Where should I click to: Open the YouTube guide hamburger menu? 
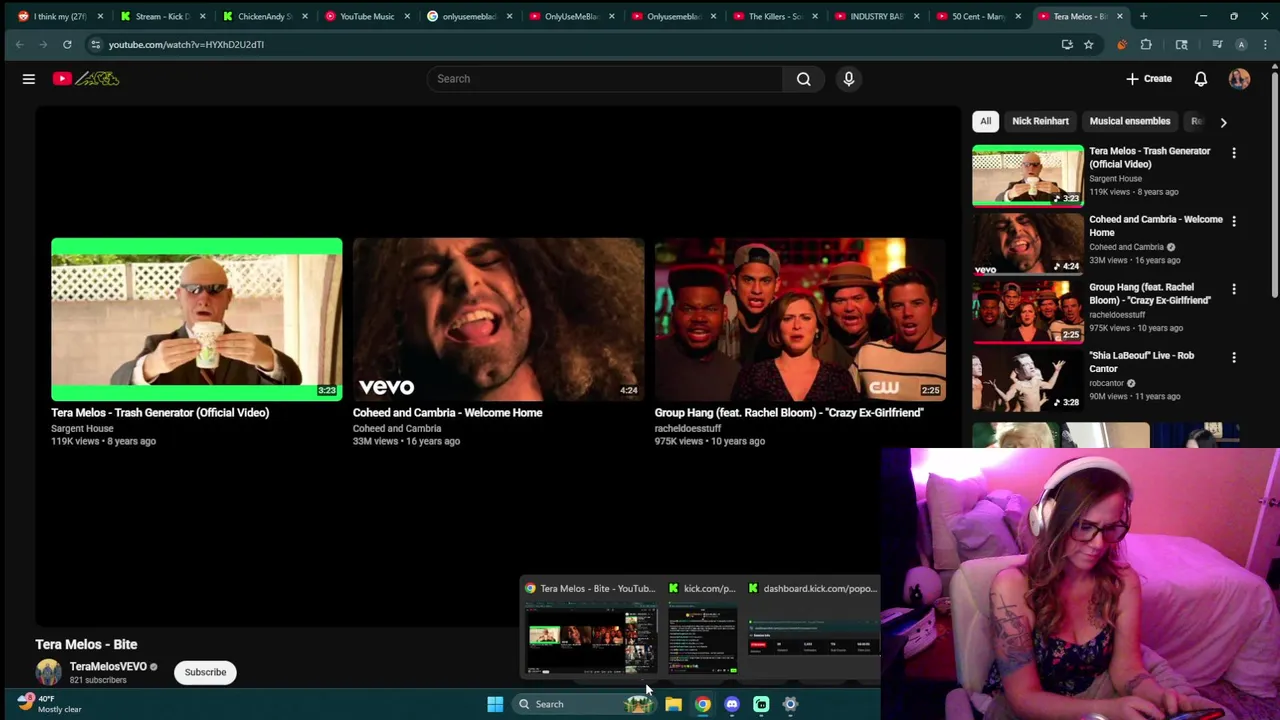(x=29, y=79)
